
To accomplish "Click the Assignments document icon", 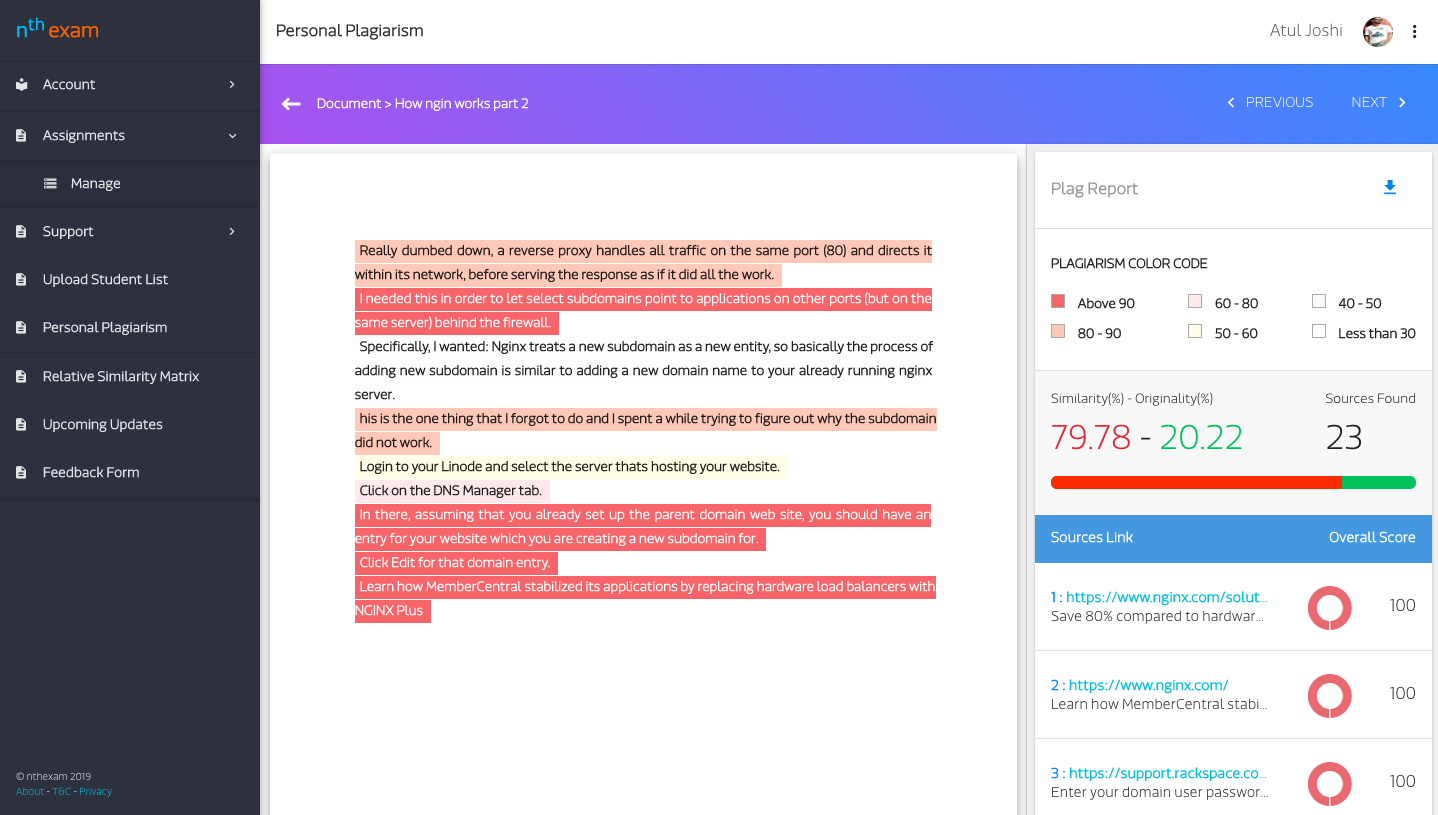I will point(21,136).
